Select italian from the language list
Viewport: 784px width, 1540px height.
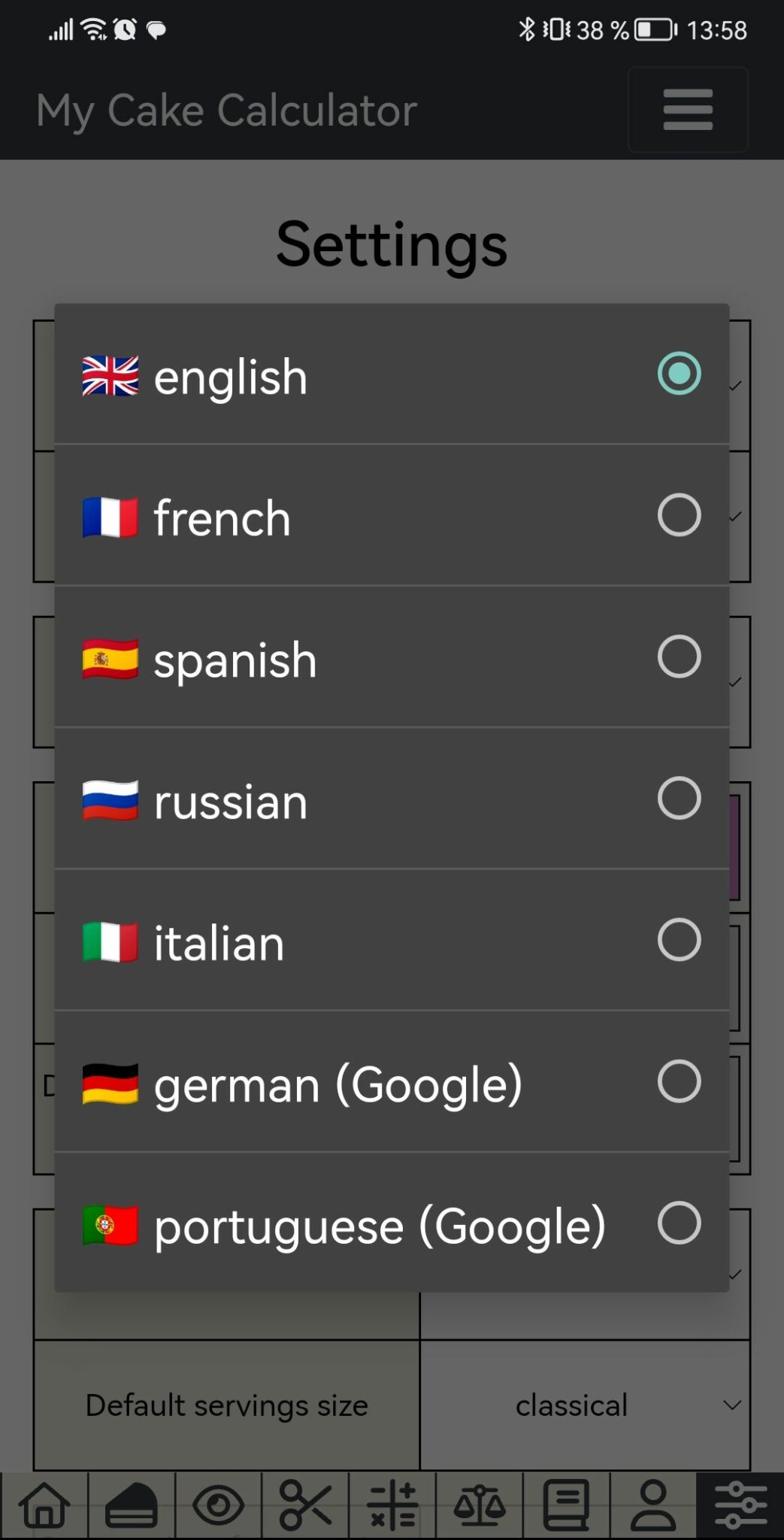tap(219, 943)
